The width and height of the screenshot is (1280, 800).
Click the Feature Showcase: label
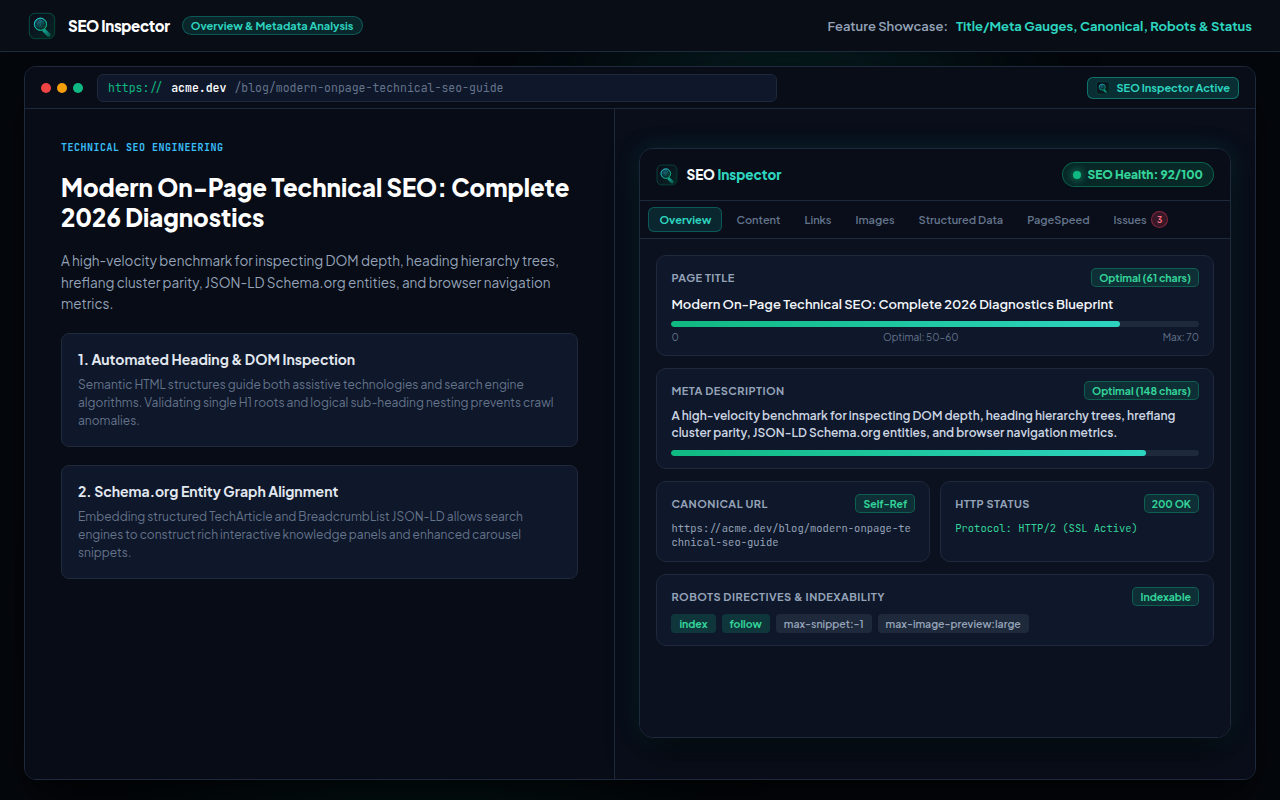click(x=887, y=26)
